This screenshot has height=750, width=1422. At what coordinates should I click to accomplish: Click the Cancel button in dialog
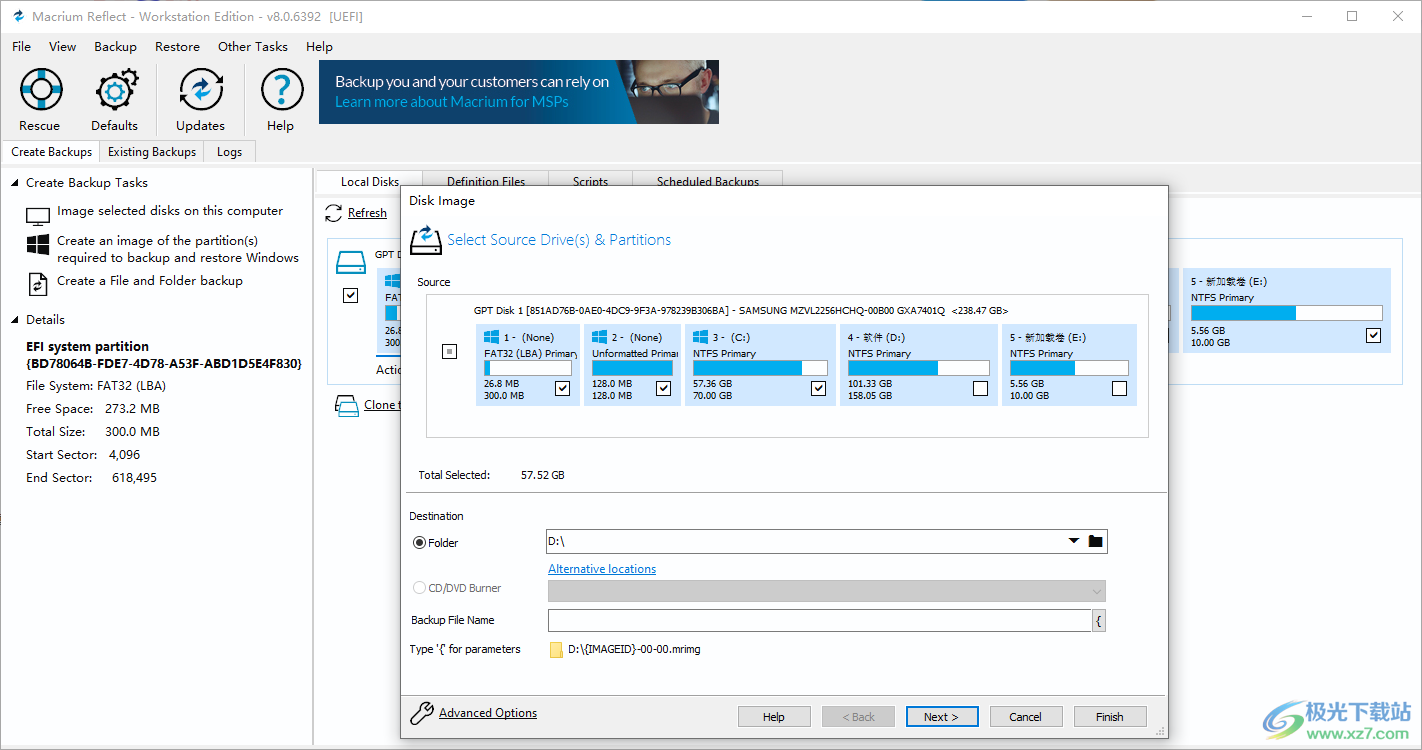[x=1026, y=717]
